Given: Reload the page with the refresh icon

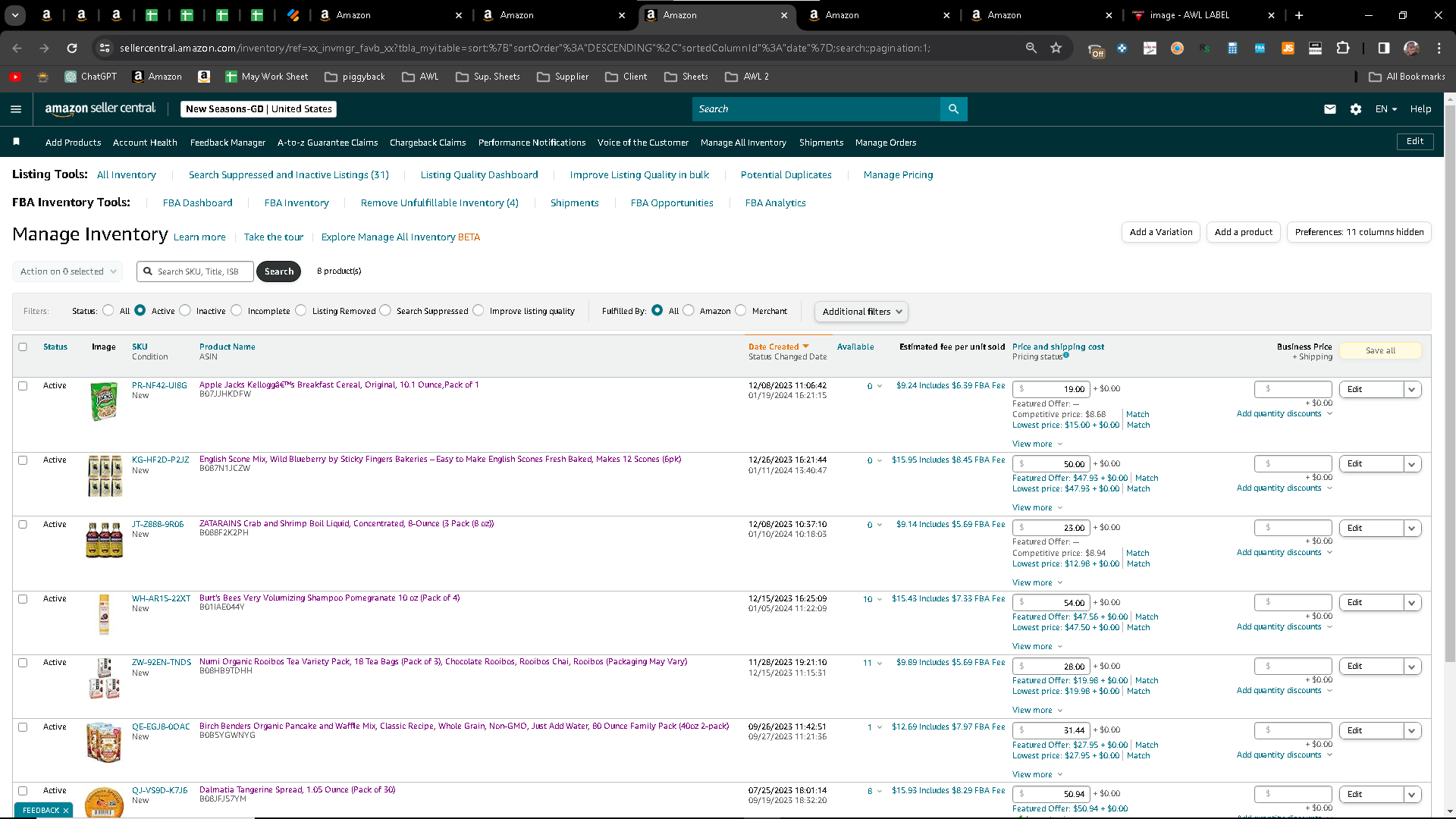Looking at the screenshot, I should point(72,48).
